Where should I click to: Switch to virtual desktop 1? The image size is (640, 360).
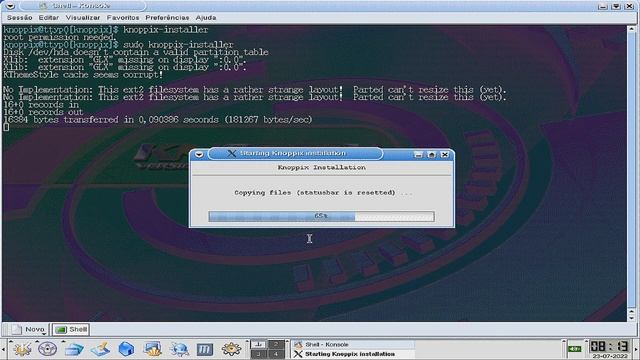(258, 344)
